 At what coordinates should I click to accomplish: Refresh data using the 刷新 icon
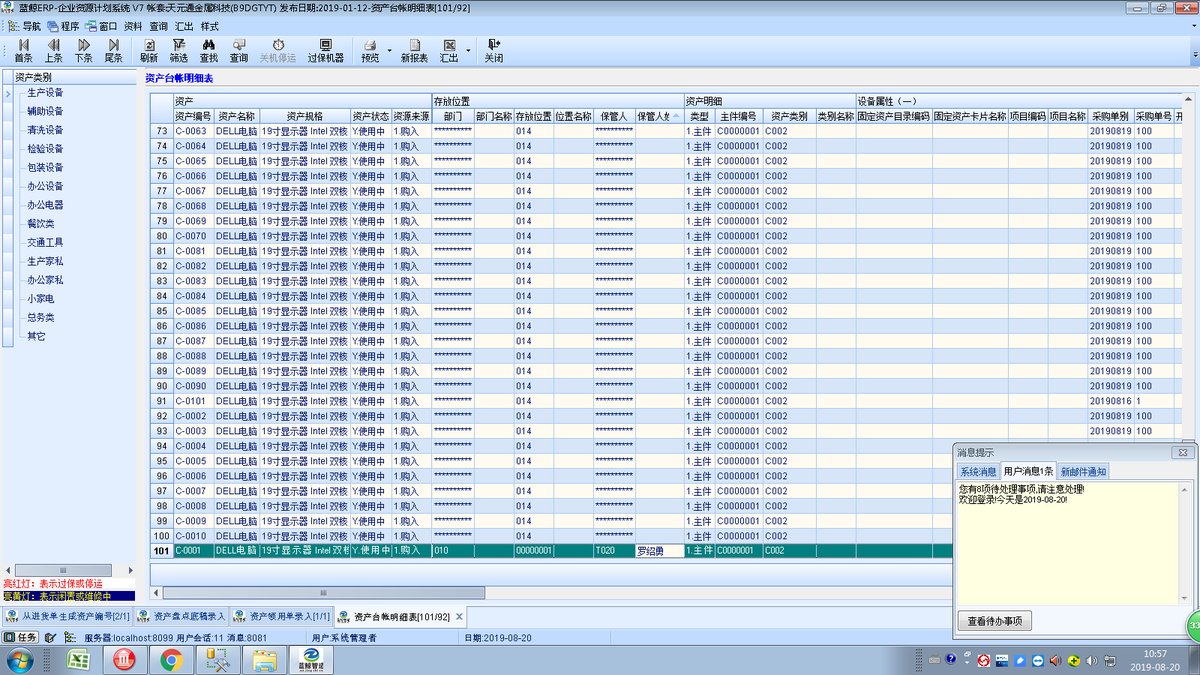pos(149,51)
